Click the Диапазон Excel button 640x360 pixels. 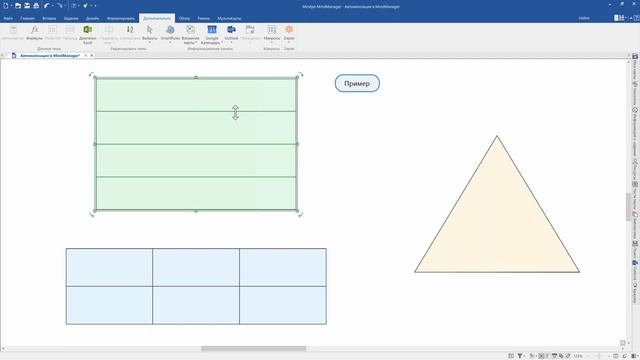(87, 34)
